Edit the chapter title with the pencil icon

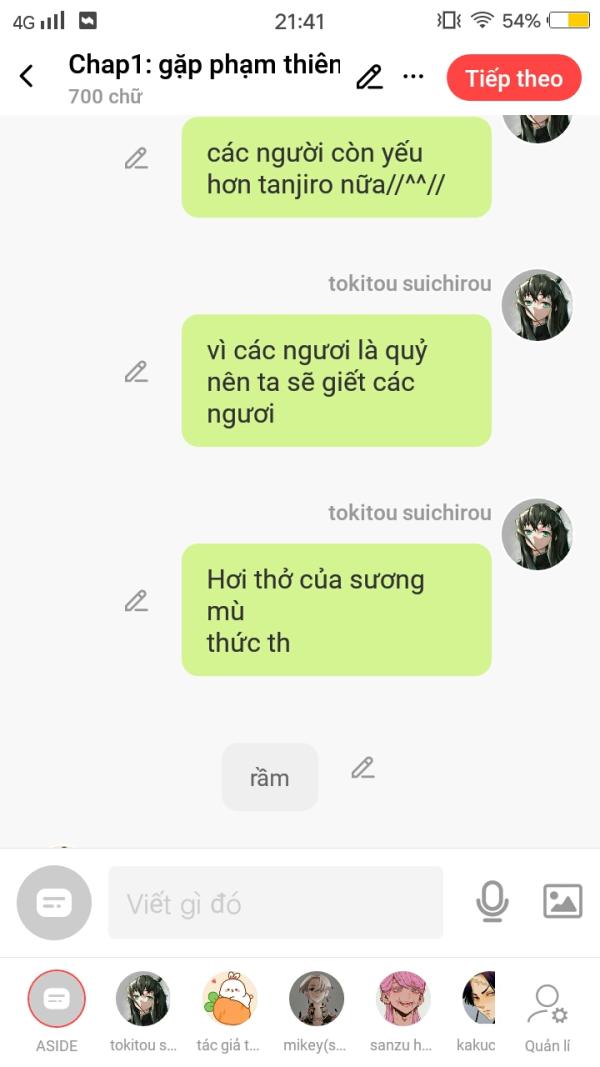(x=369, y=77)
